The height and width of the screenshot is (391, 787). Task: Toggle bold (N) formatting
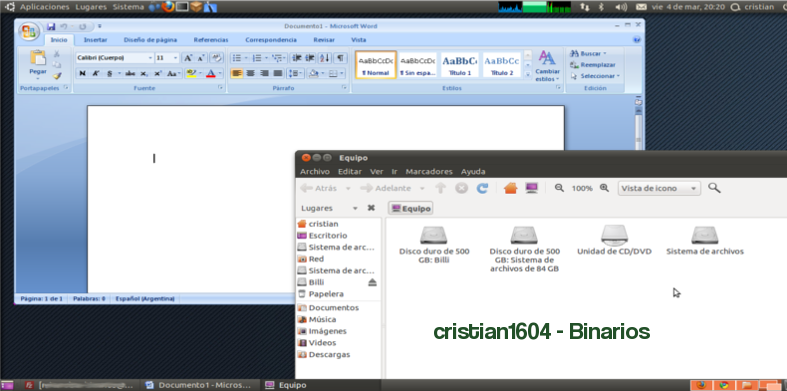coord(82,74)
